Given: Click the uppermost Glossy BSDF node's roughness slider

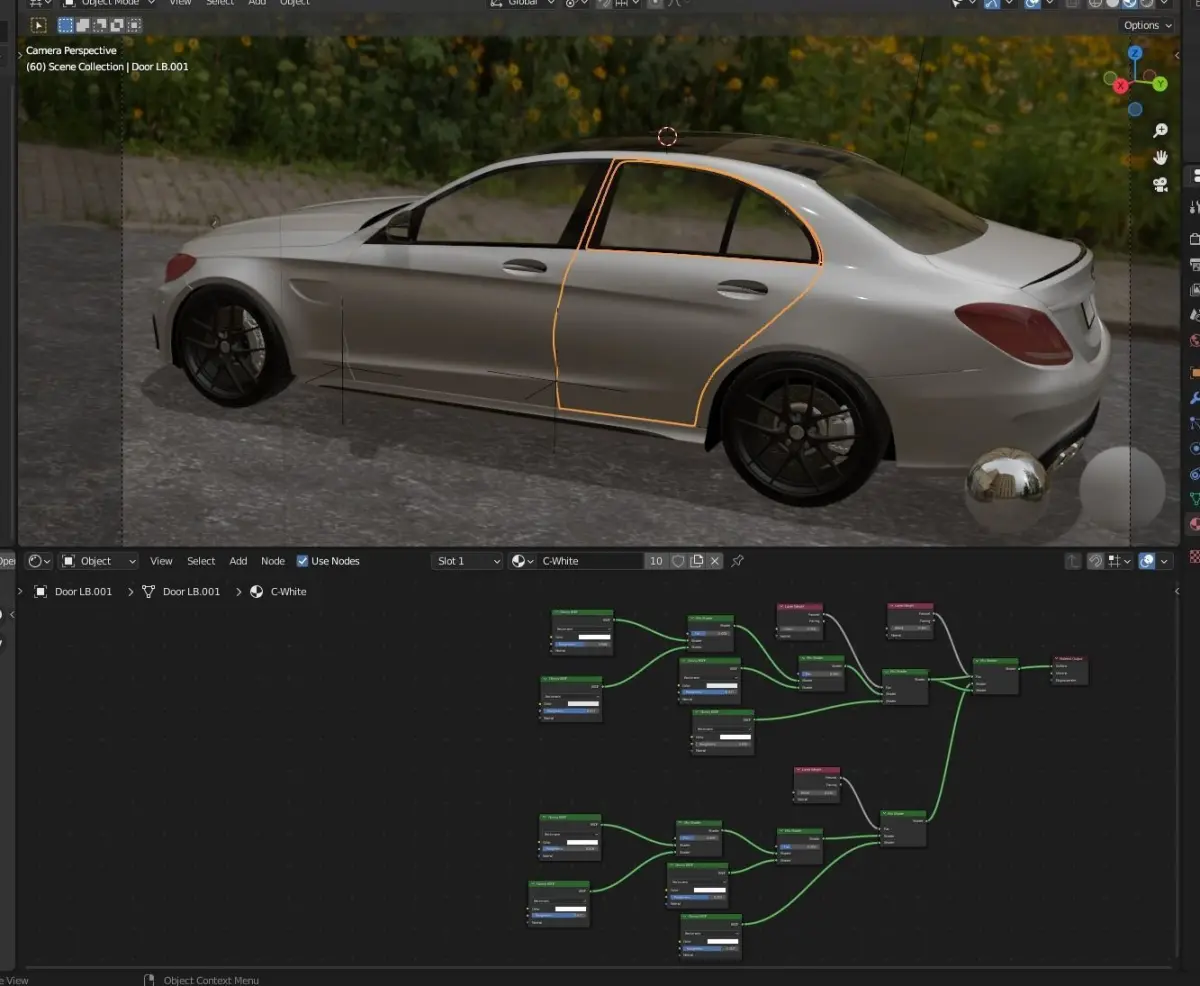Looking at the screenshot, I should coord(583,644).
